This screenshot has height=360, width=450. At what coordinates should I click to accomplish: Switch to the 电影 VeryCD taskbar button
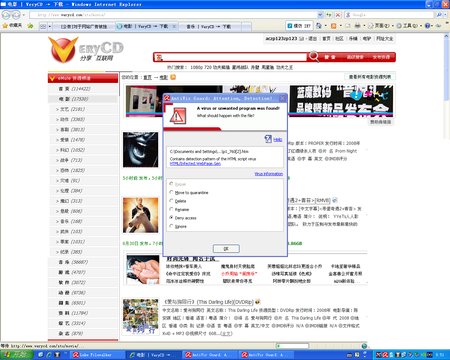coord(153,355)
